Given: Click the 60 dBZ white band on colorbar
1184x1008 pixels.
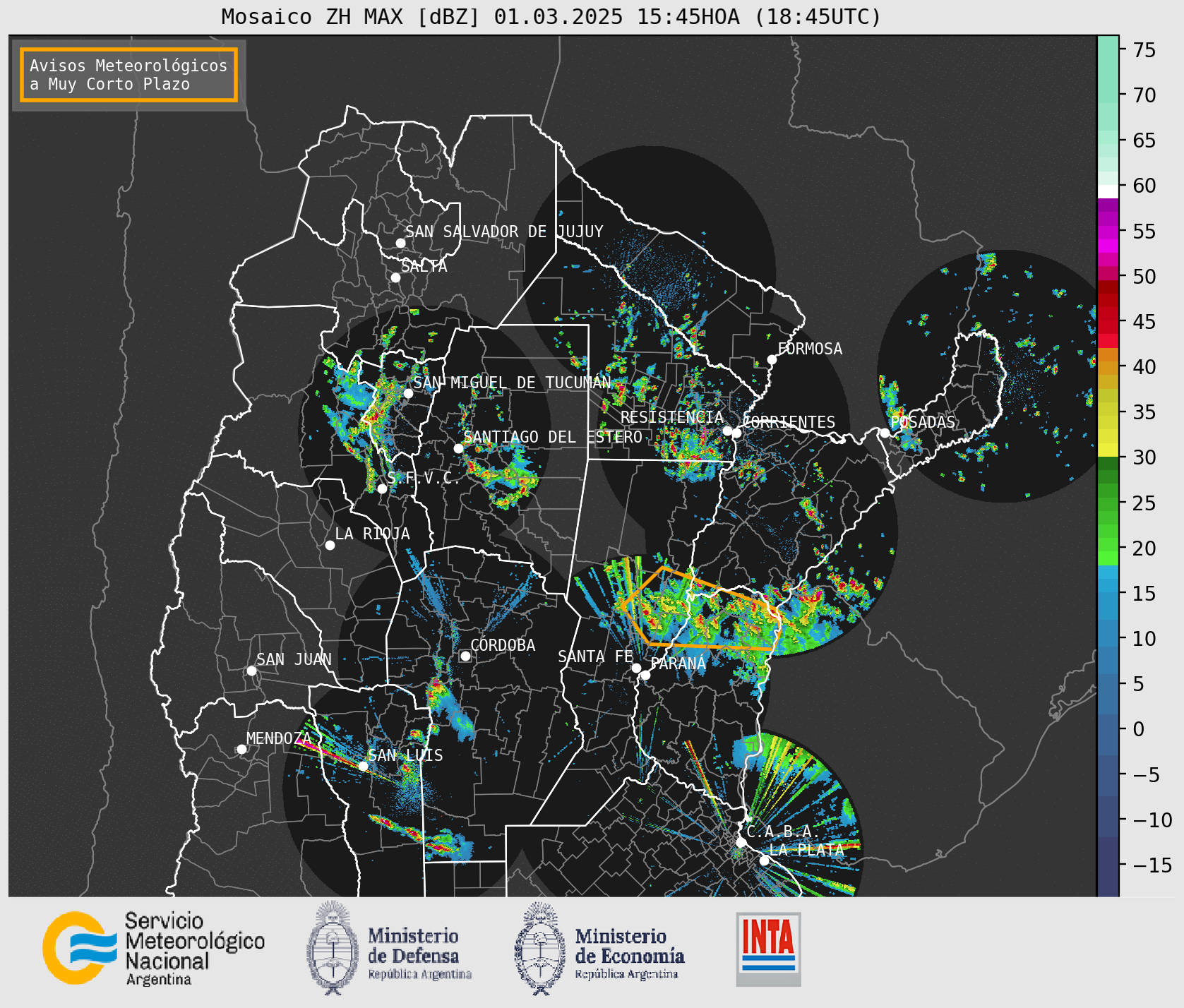Looking at the screenshot, I should coord(1108,191).
